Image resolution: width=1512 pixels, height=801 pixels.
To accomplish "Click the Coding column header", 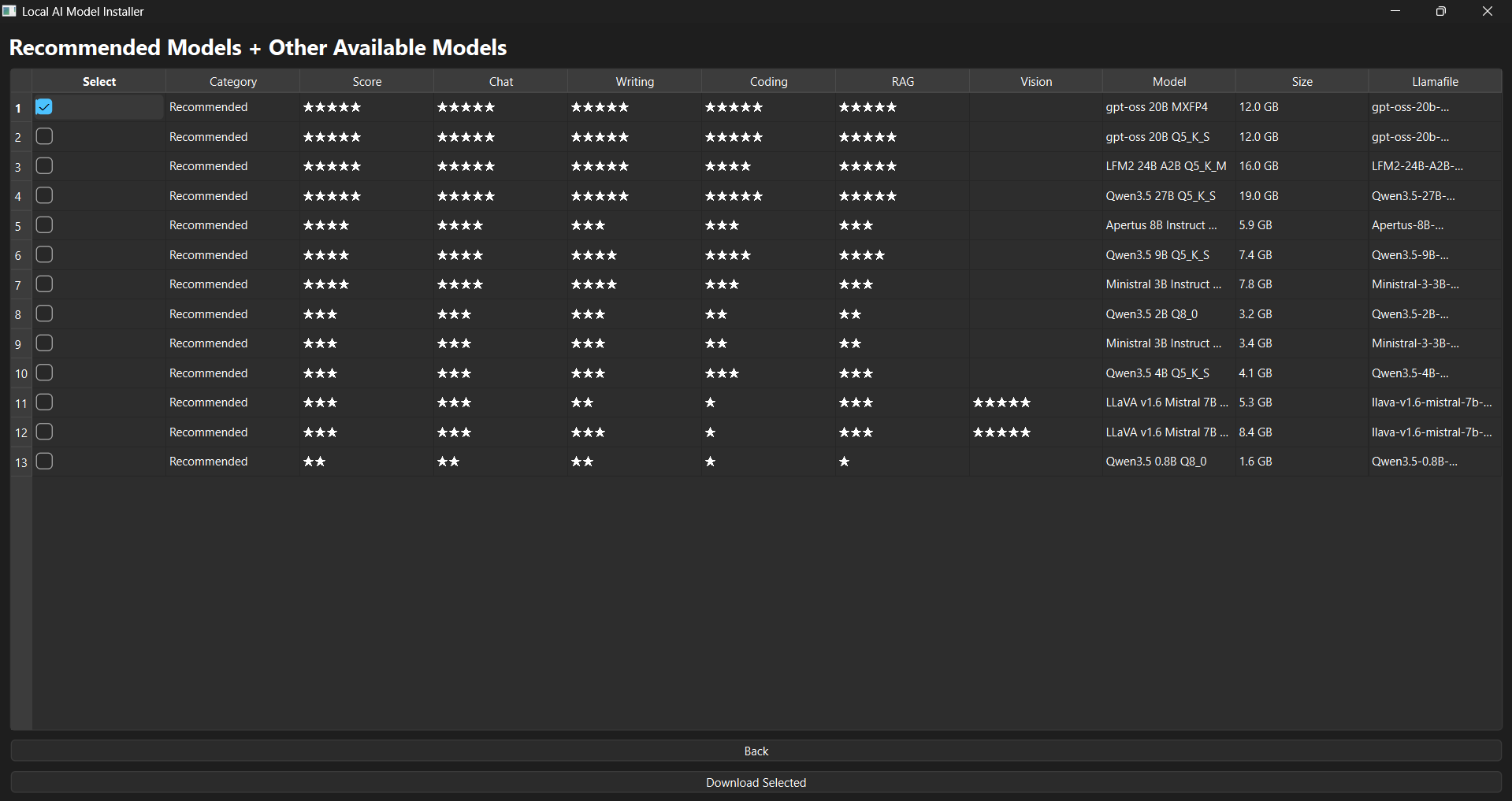I will coord(769,81).
